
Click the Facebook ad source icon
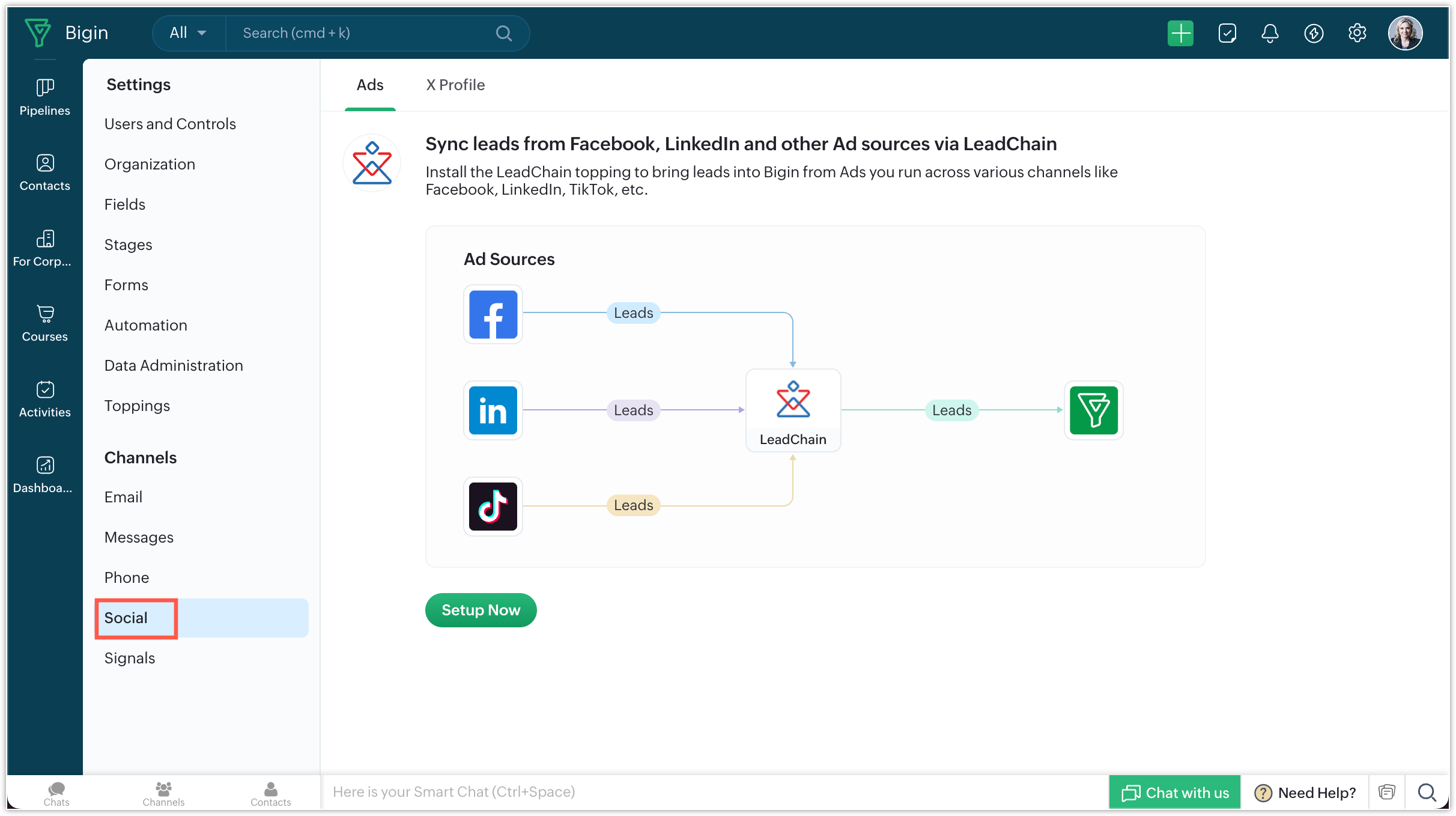[x=493, y=314]
